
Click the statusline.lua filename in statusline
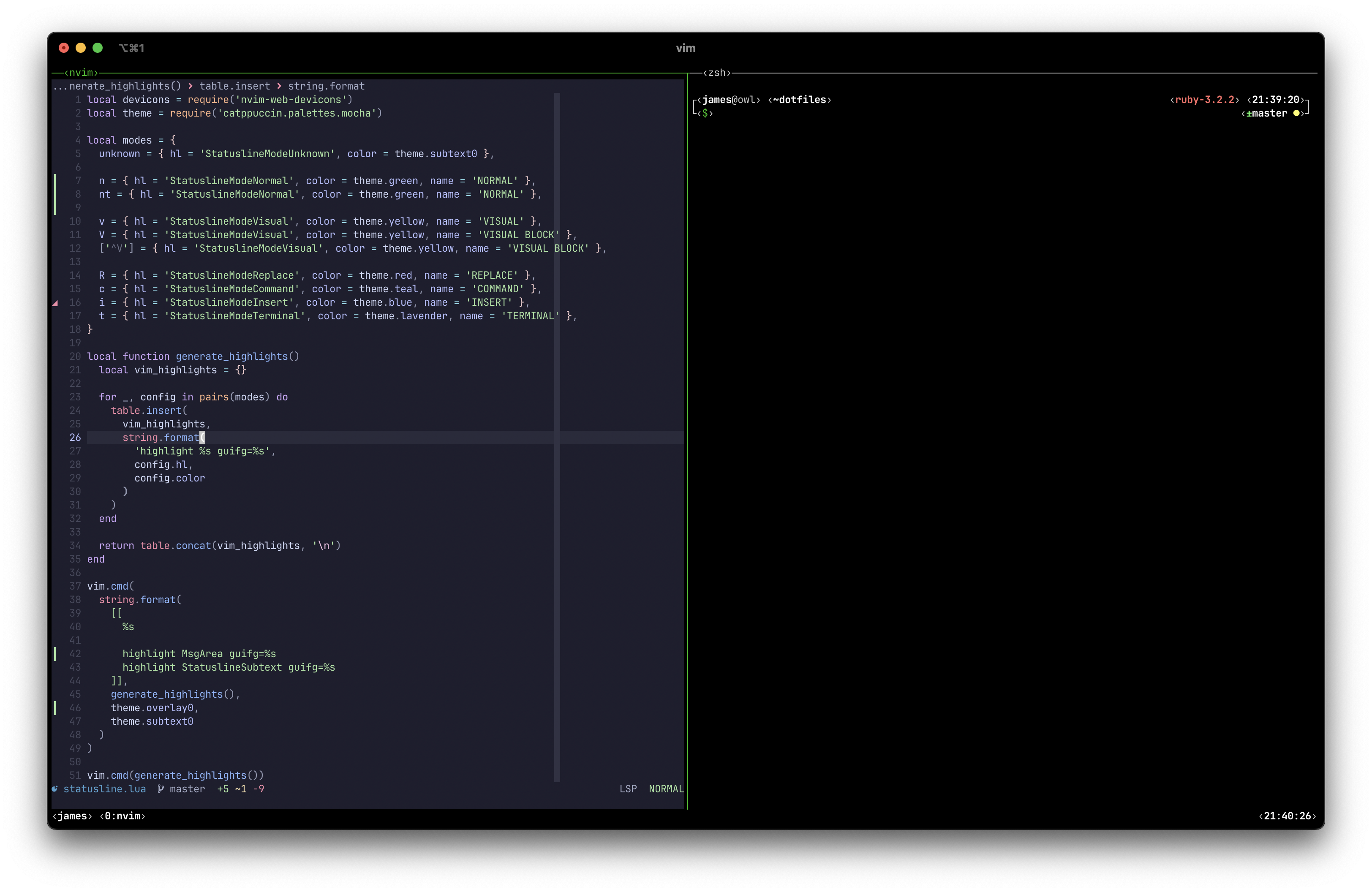104,789
